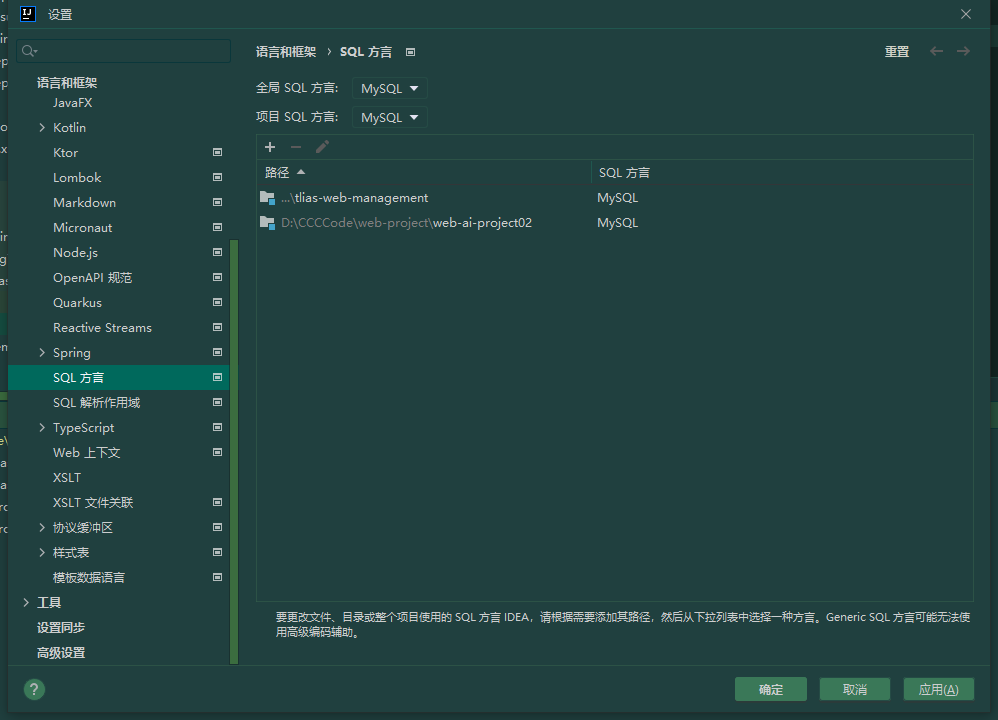
Task: Select JavaFX settings page
Action: coord(73,102)
